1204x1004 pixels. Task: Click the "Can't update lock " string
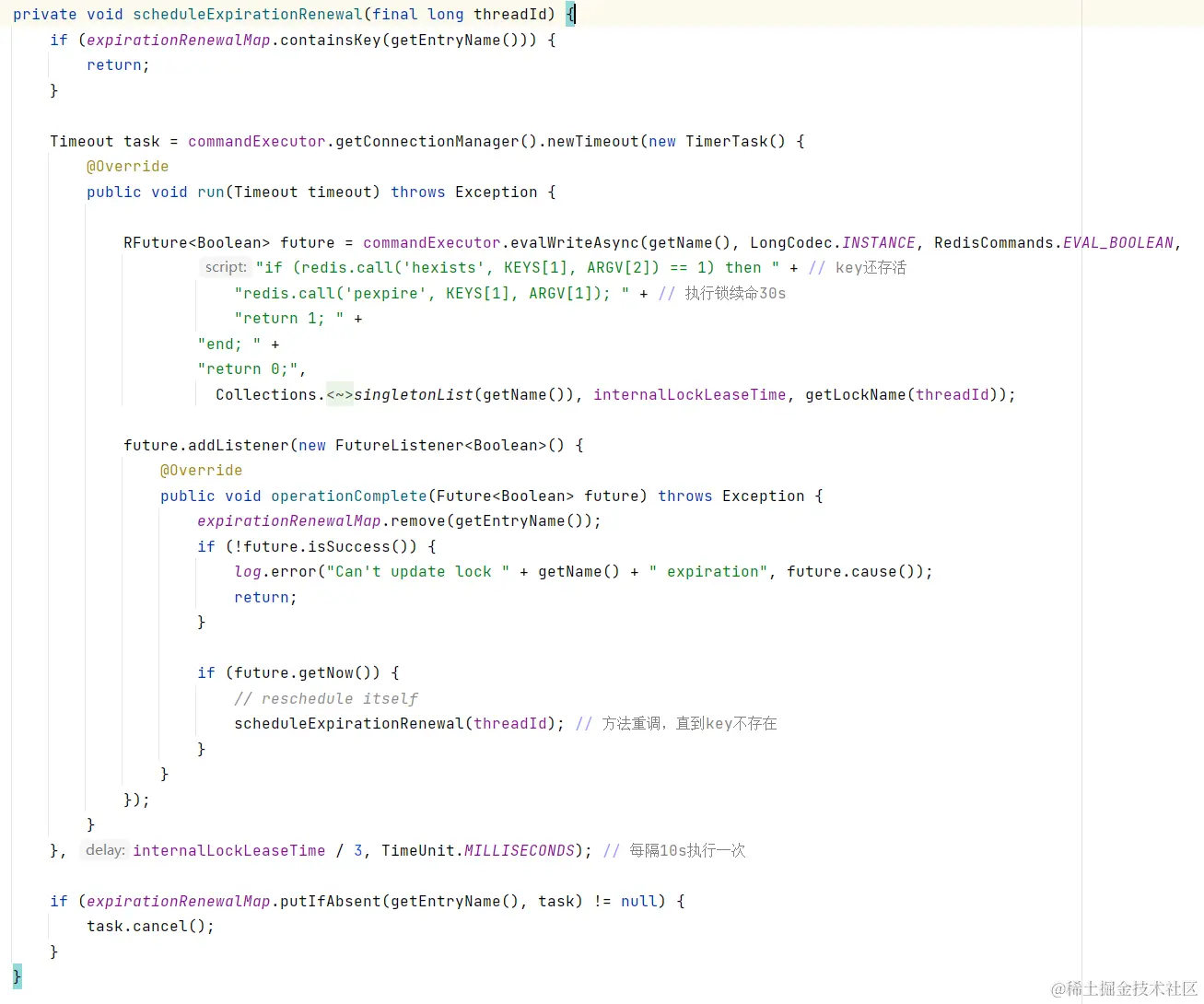pyautogui.click(x=418, y=572)
